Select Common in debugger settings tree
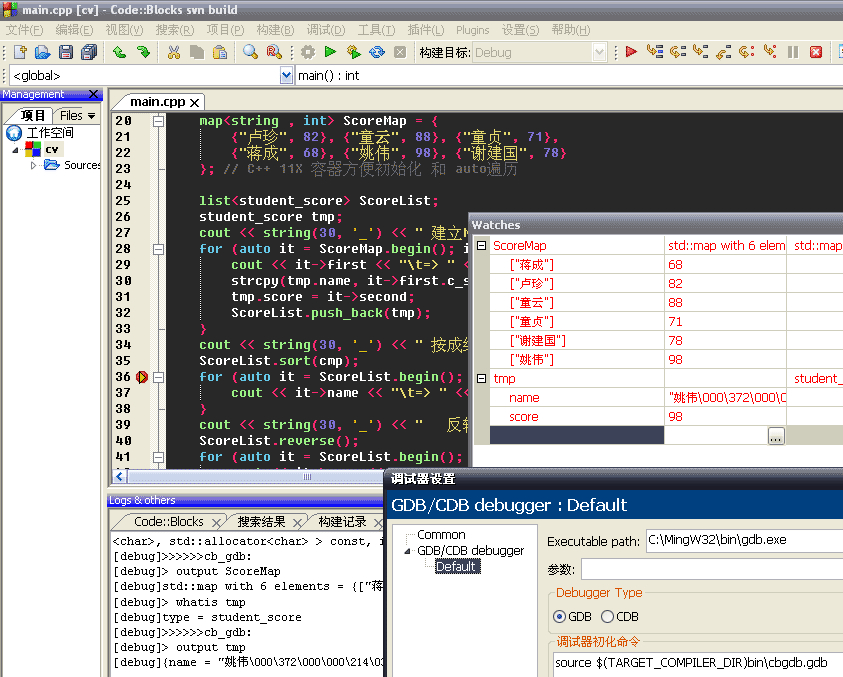 [441, 535]
